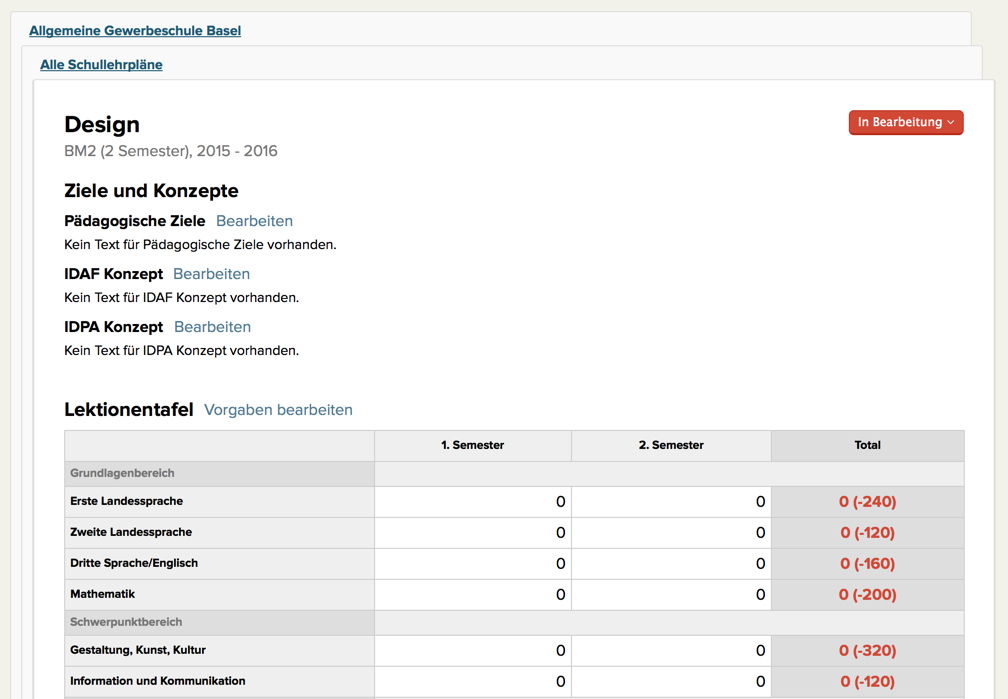Click the 2. Semester column header

click(x=671, y=445)
